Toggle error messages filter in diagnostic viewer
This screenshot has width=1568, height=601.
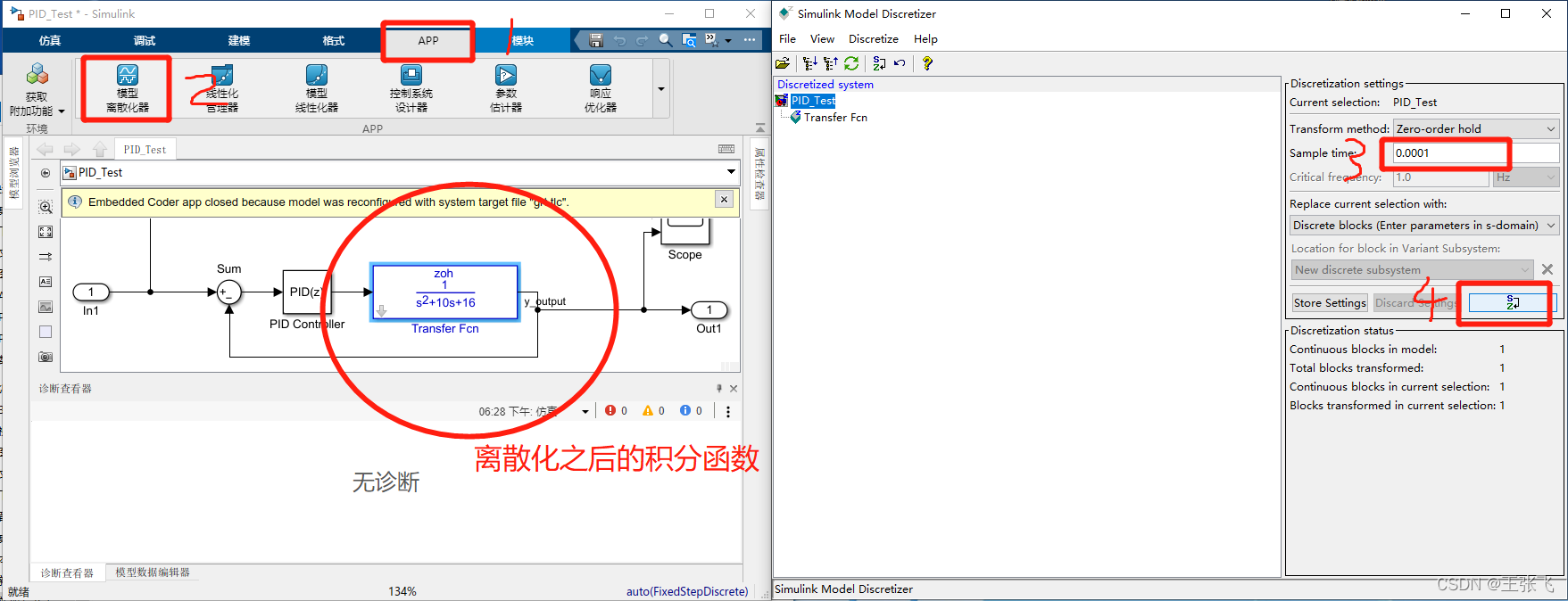coord(616,411)
